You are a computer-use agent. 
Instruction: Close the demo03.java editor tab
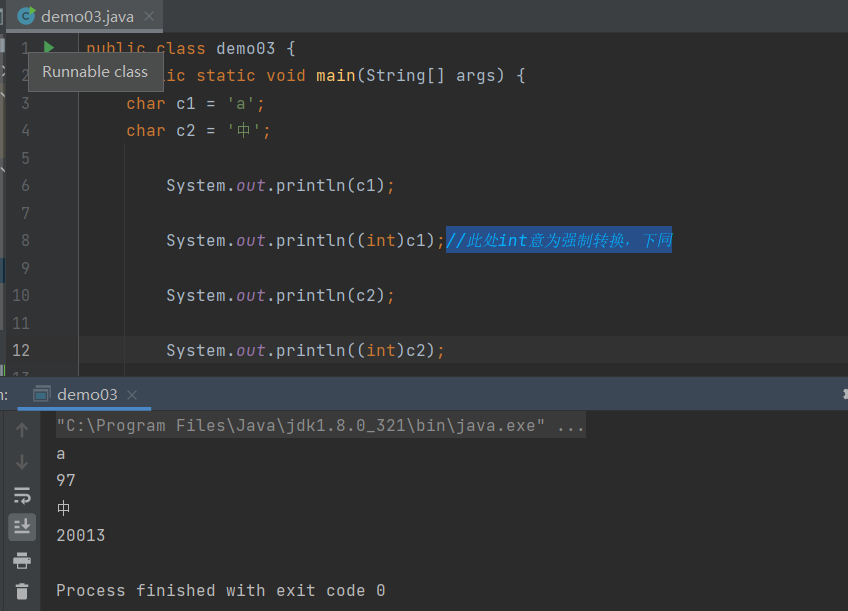(x=148, y=17)
